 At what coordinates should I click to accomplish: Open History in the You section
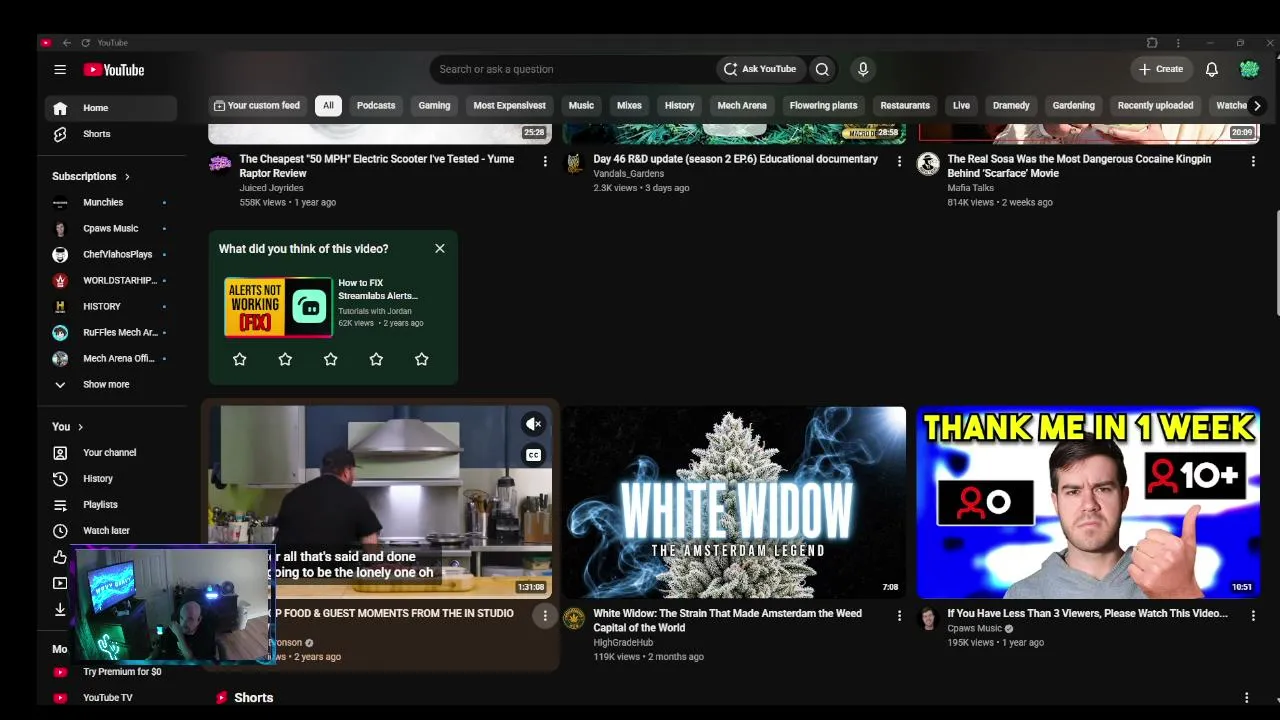click(x=111, y=479)
